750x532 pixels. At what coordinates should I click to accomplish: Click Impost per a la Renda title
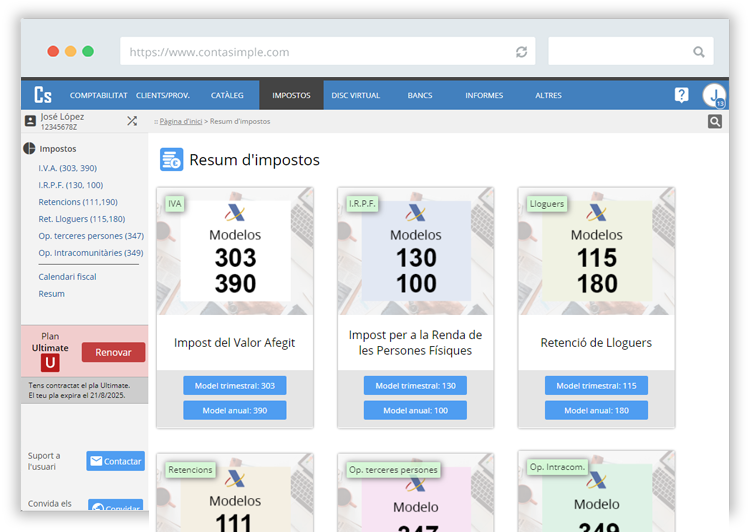(x=415, y=343)
